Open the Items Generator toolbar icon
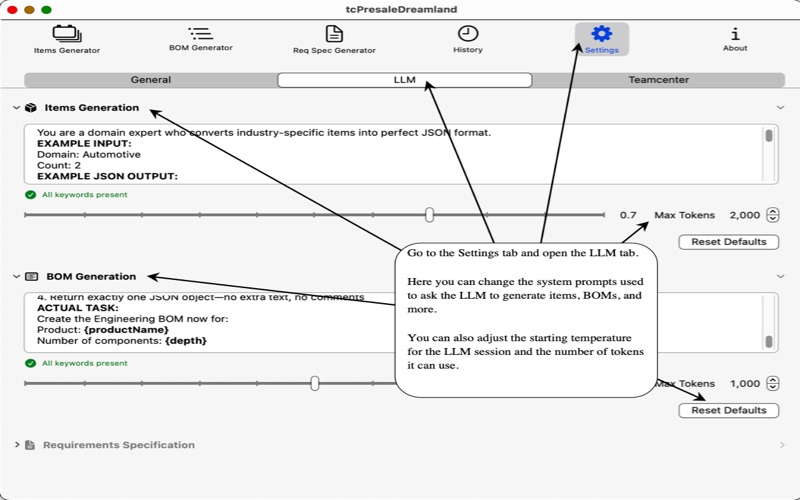This screenshot has width=800, height=500. 67,34
